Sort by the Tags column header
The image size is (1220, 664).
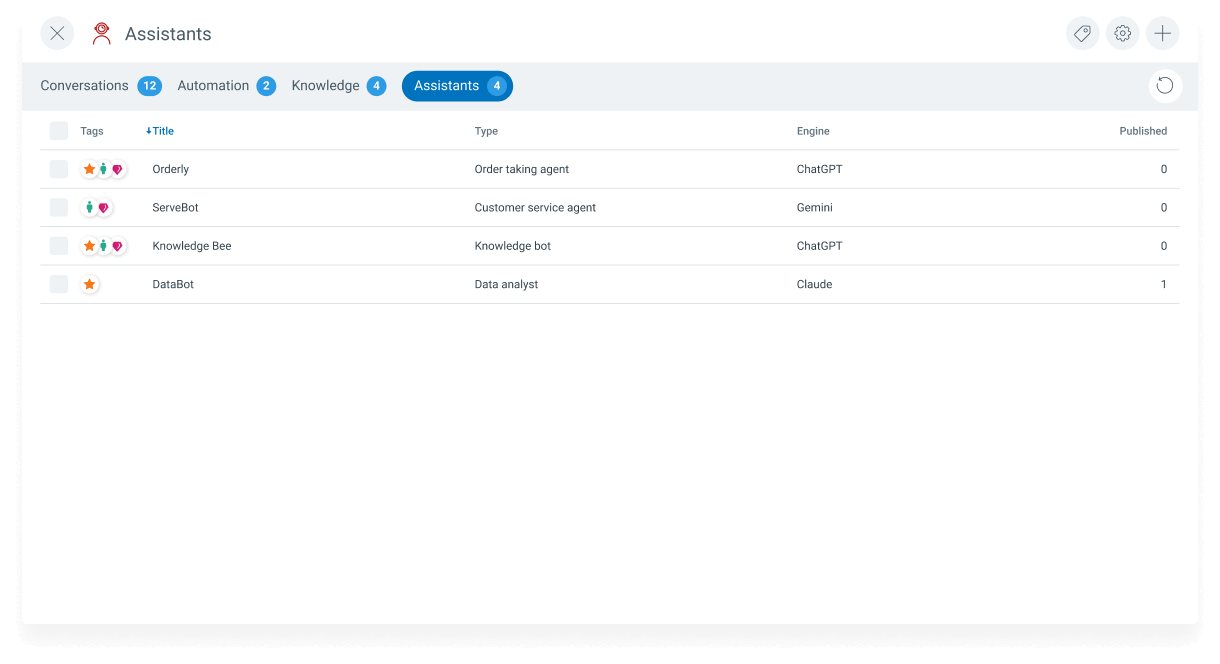coord(92,131)
